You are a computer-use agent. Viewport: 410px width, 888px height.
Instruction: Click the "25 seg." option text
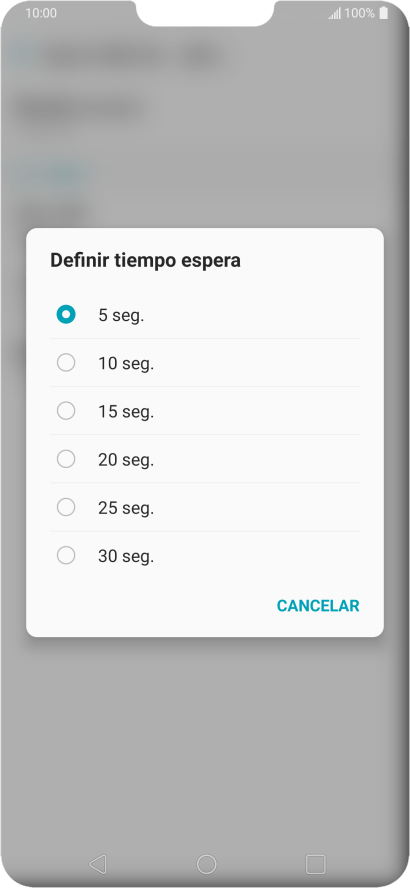[x=126, y=508]
